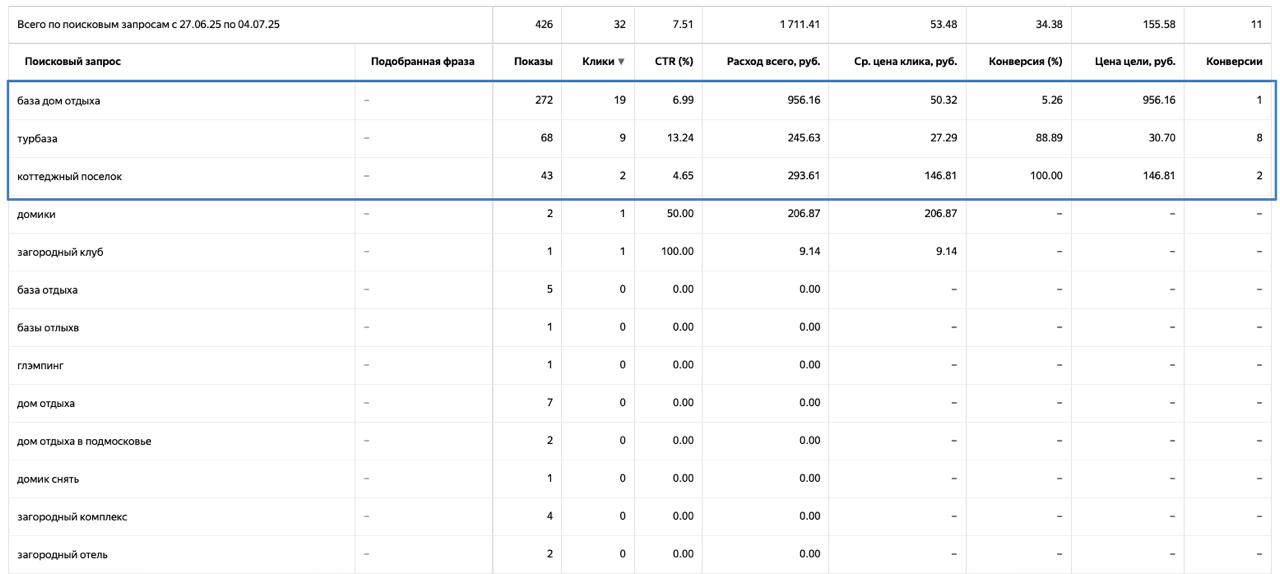Select query дом отдыха в подмосковье
The height and width of the screenshot is (574, 1280).
[84, 441]
